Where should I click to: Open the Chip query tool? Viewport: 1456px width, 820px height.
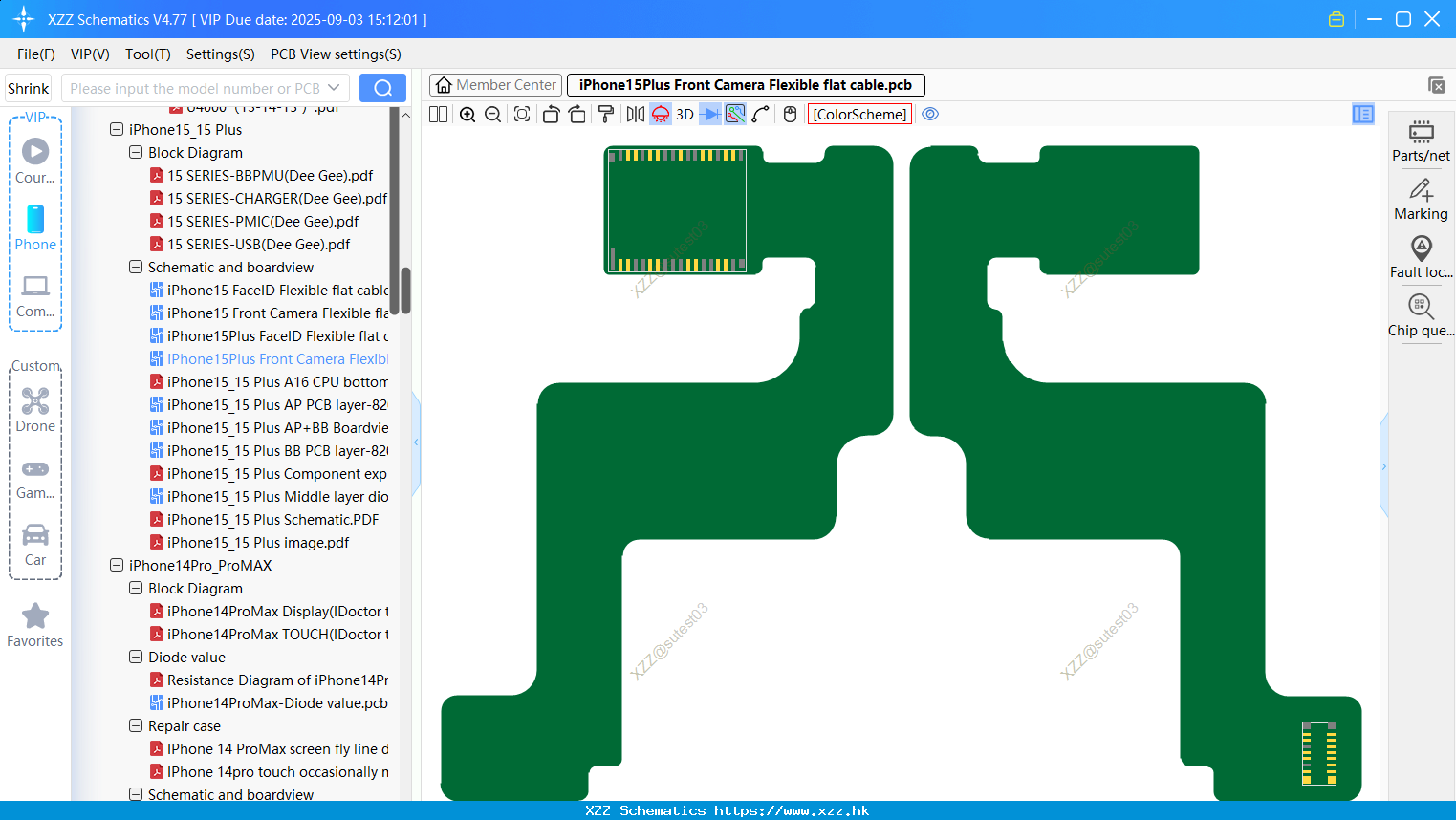[1421, 316]
